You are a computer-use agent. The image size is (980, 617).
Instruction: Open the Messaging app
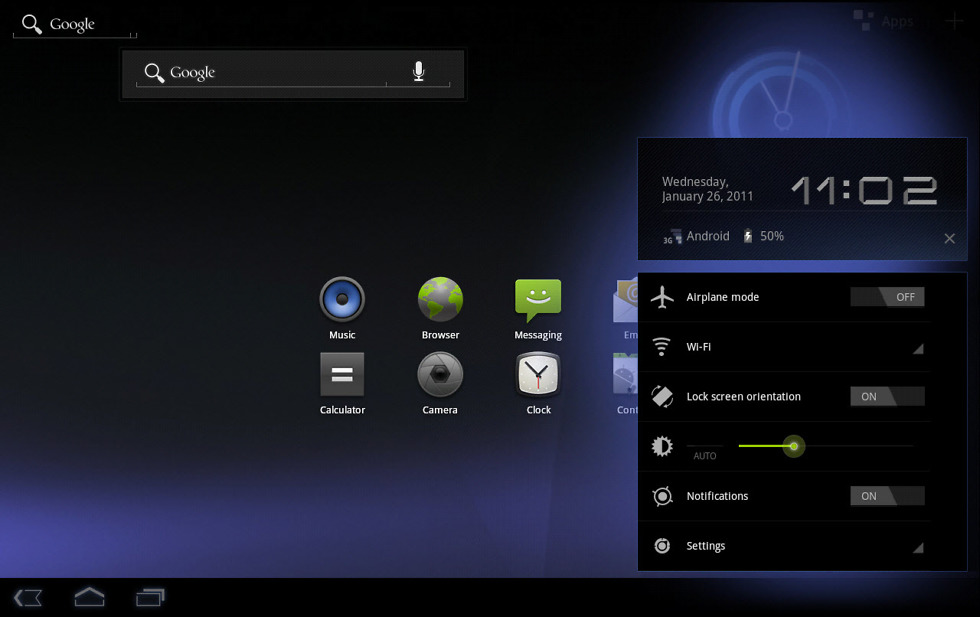click(x=538, y=299)
